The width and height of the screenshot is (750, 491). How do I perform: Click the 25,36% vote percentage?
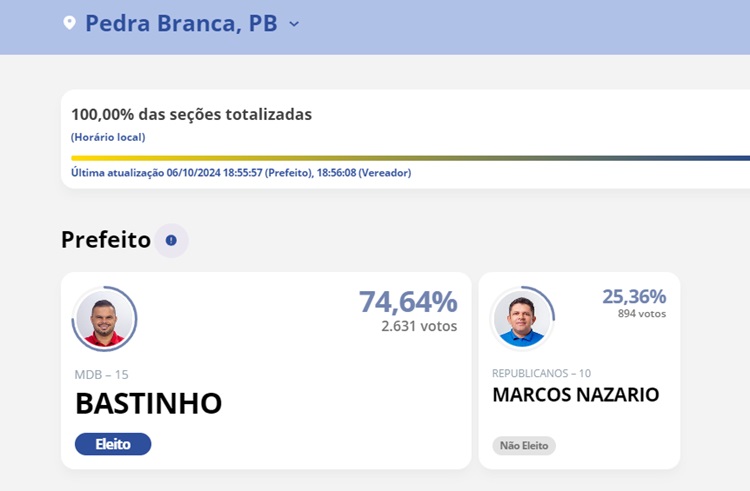(x=634, y=296)
